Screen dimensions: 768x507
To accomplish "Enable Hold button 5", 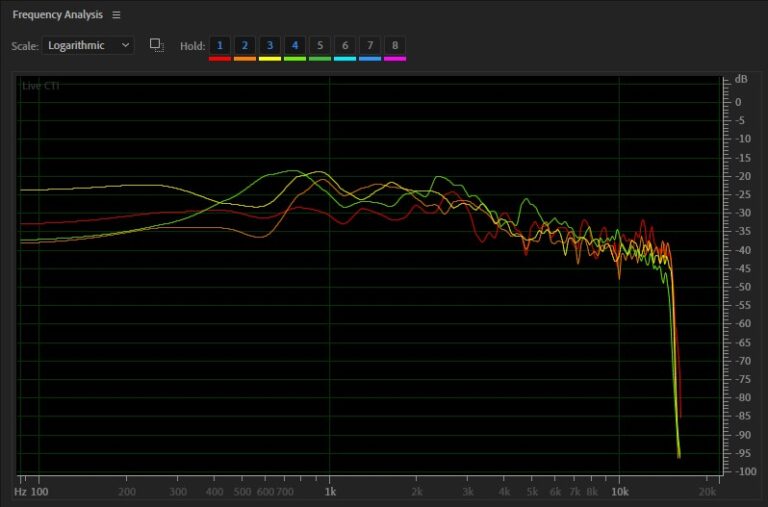I will click(x=320, y=46).
